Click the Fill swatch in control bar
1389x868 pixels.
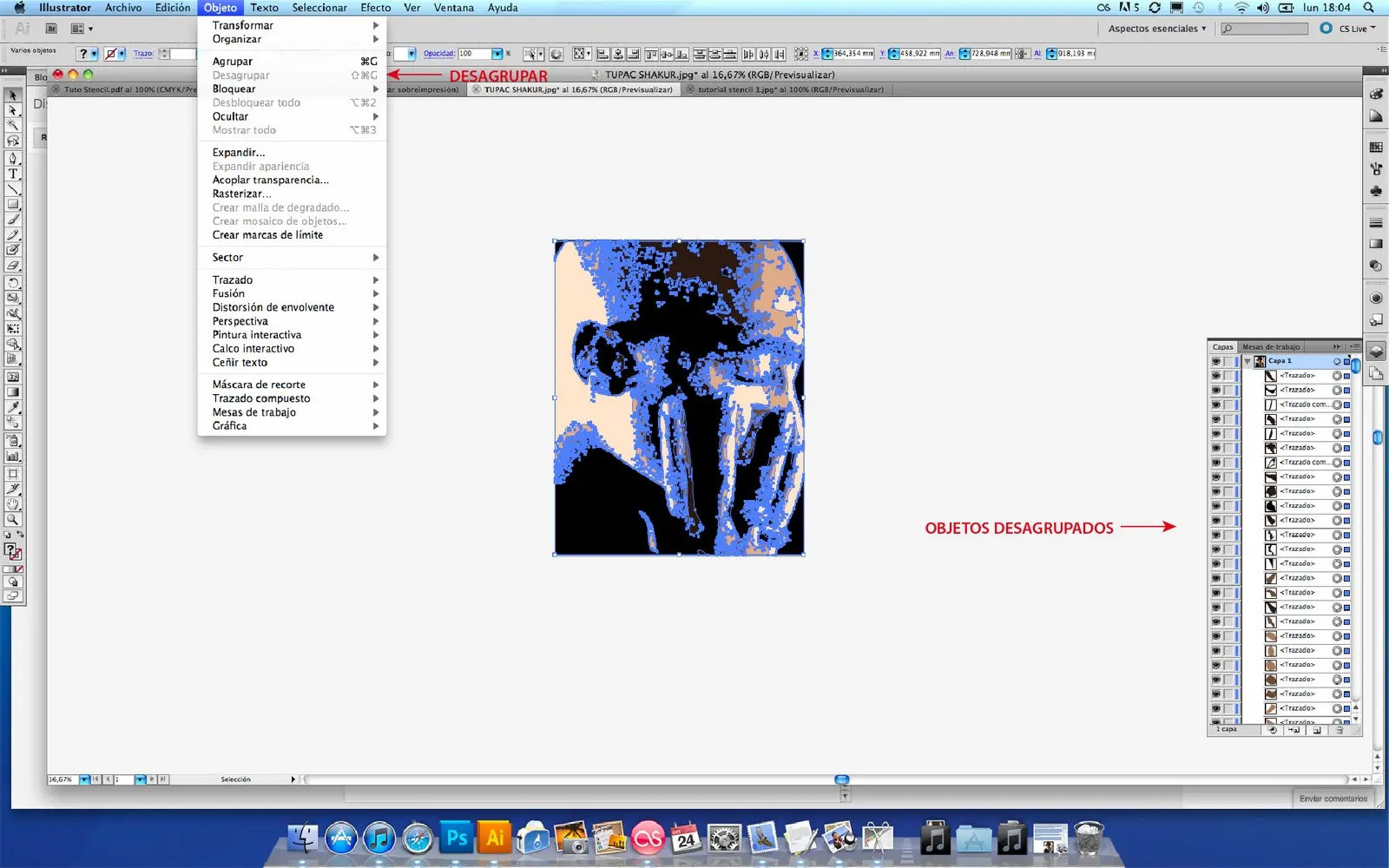[83, 54]
